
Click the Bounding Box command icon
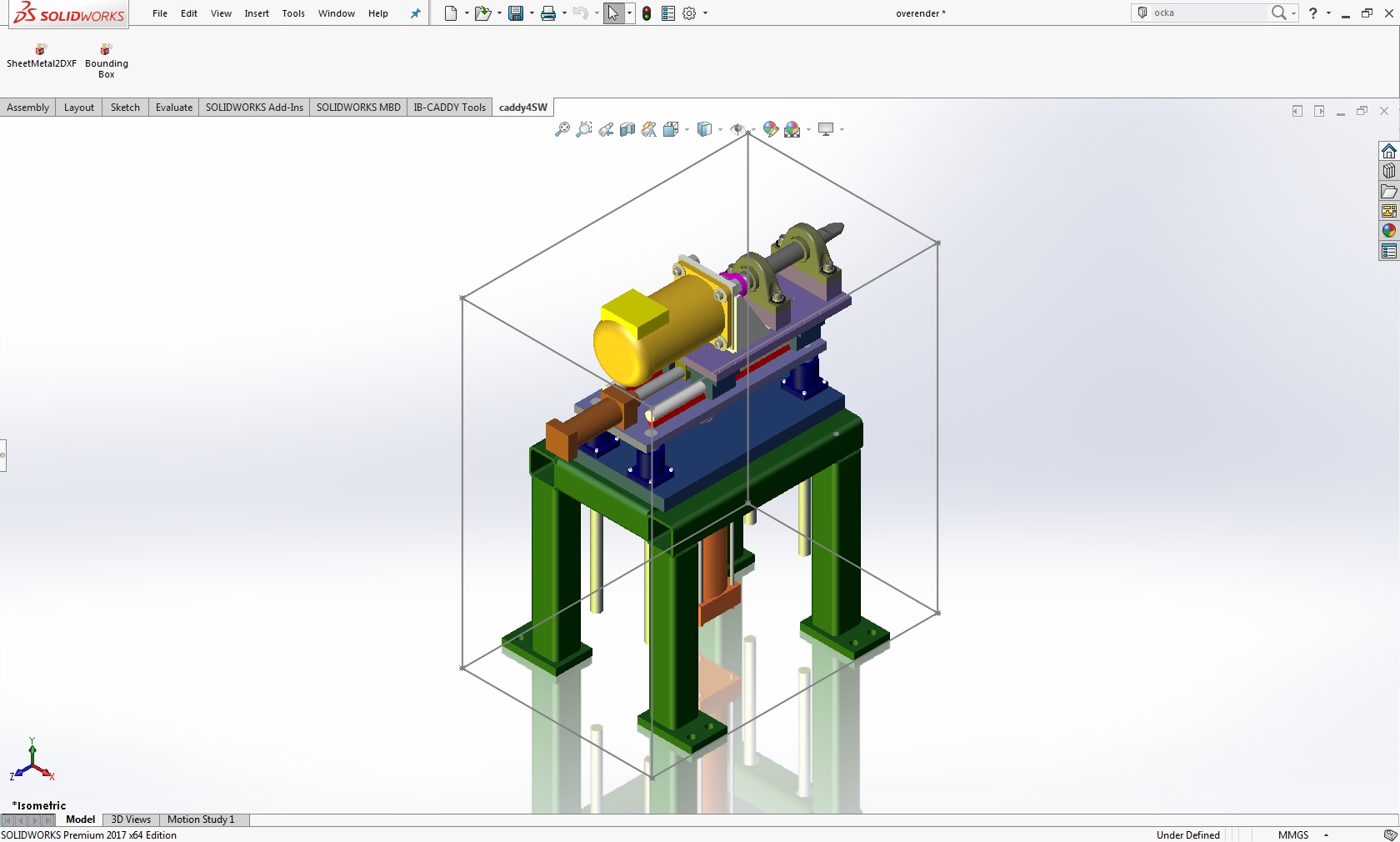[106, 50]
